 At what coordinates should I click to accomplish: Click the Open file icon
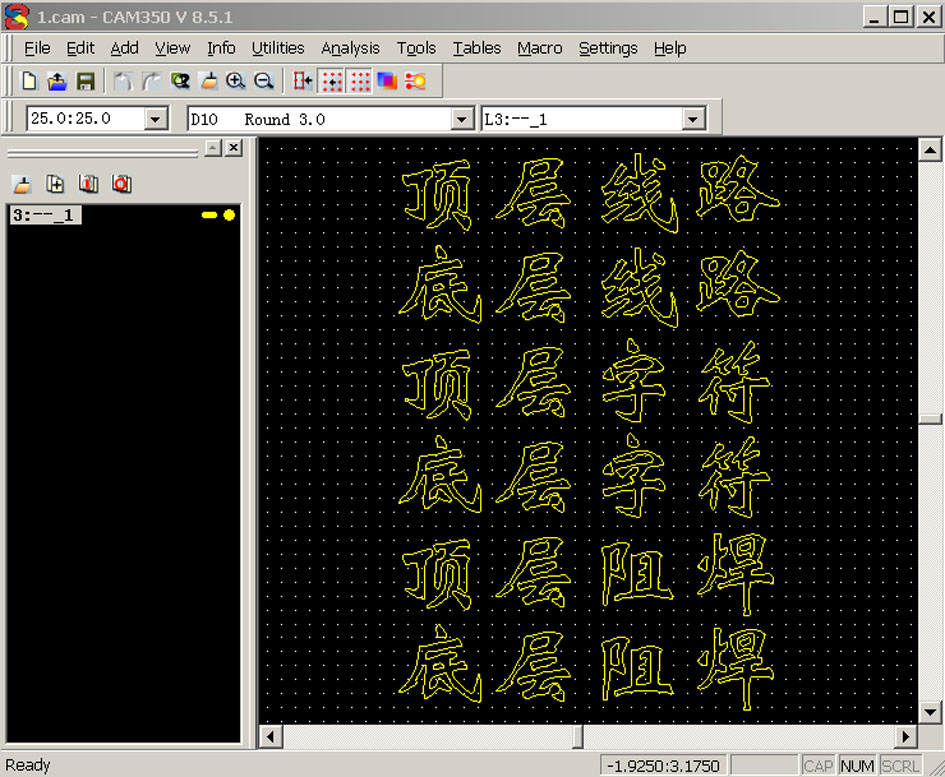[x=57, y=81]
